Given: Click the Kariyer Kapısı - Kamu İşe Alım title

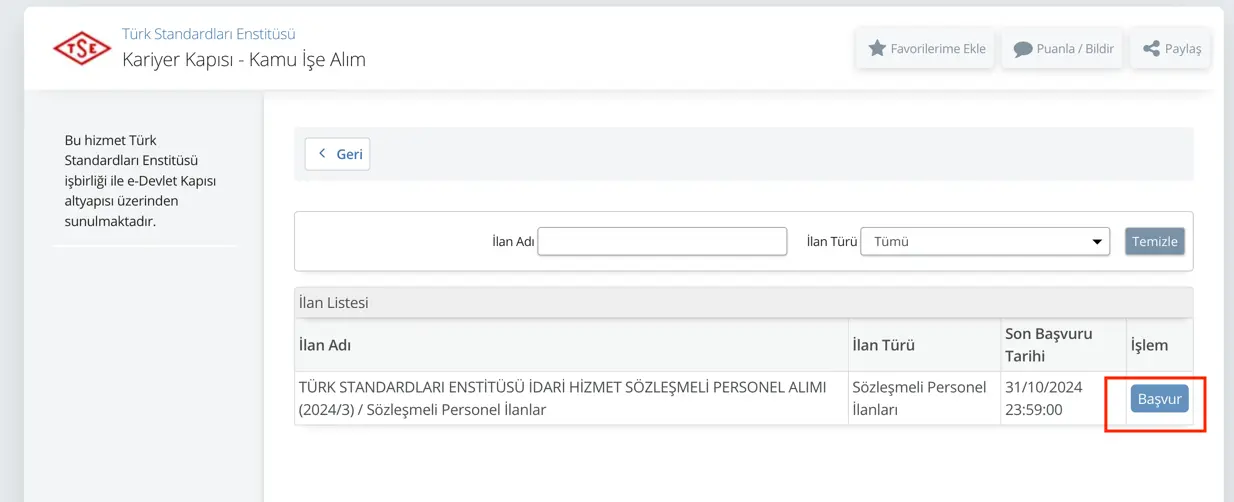Looking at the screenshot, I should [x=244, y=59].
